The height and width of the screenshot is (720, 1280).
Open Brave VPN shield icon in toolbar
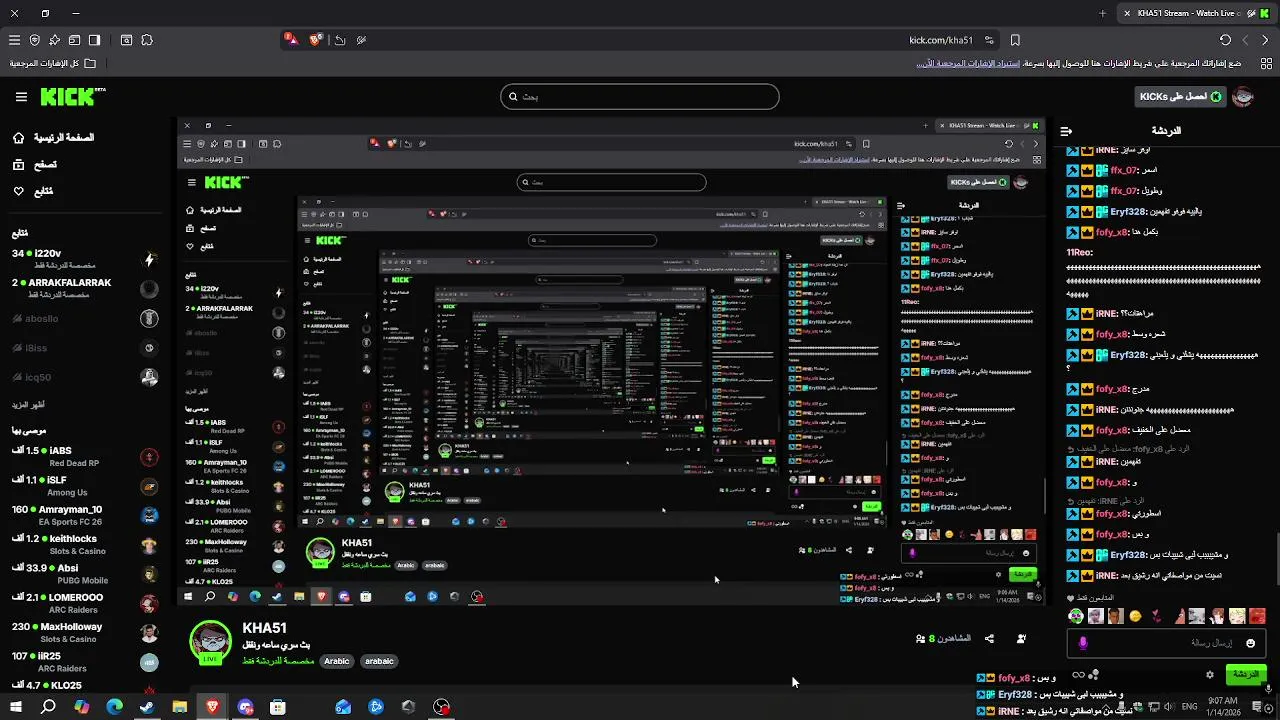click(34, 40)
